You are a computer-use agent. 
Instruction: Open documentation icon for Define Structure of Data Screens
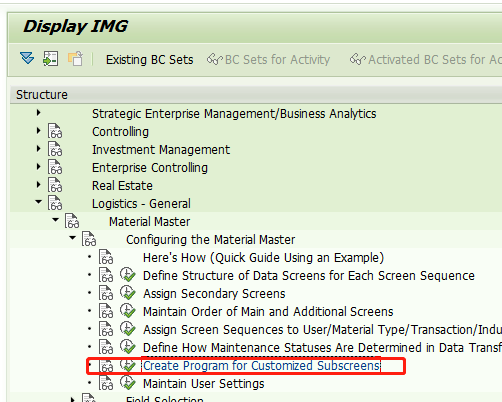(106, 275)
